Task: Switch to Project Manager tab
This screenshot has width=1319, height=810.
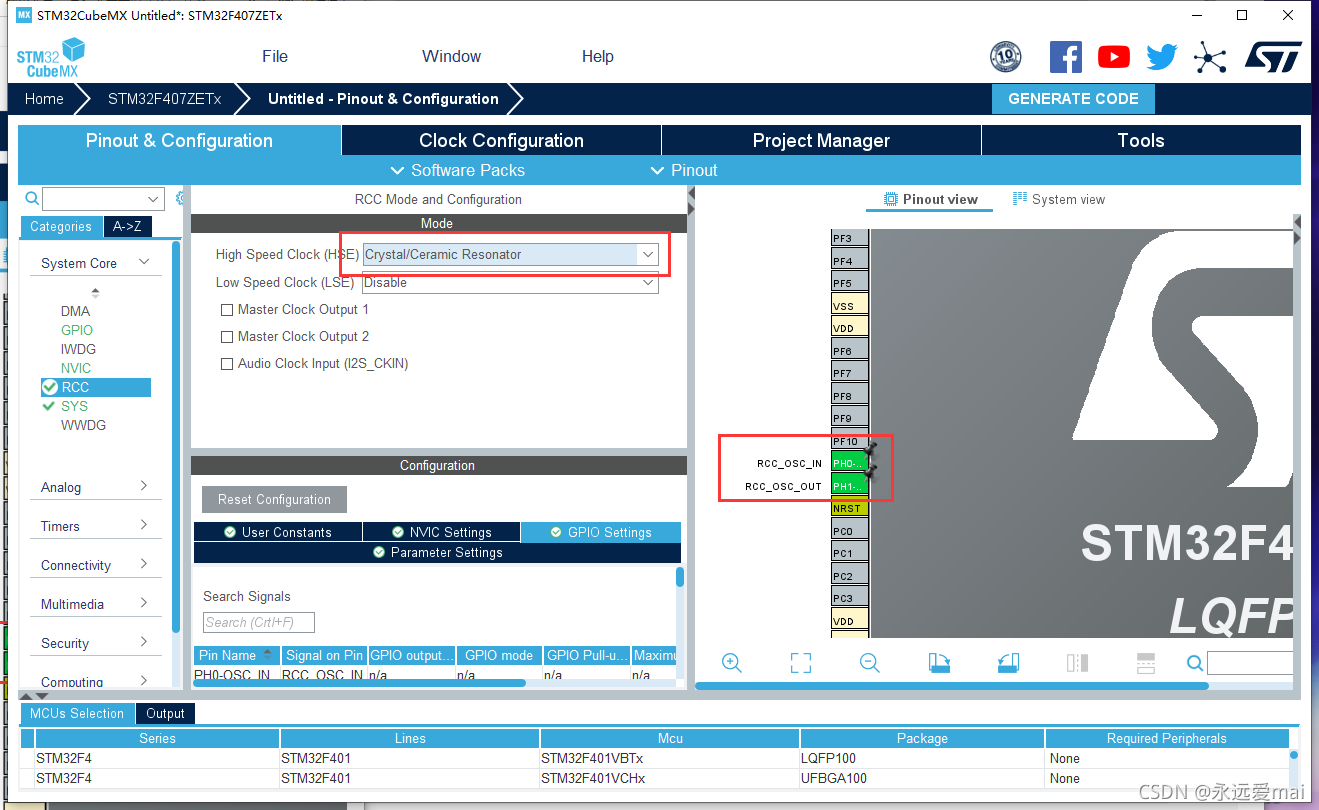Action: coord(821,140)
